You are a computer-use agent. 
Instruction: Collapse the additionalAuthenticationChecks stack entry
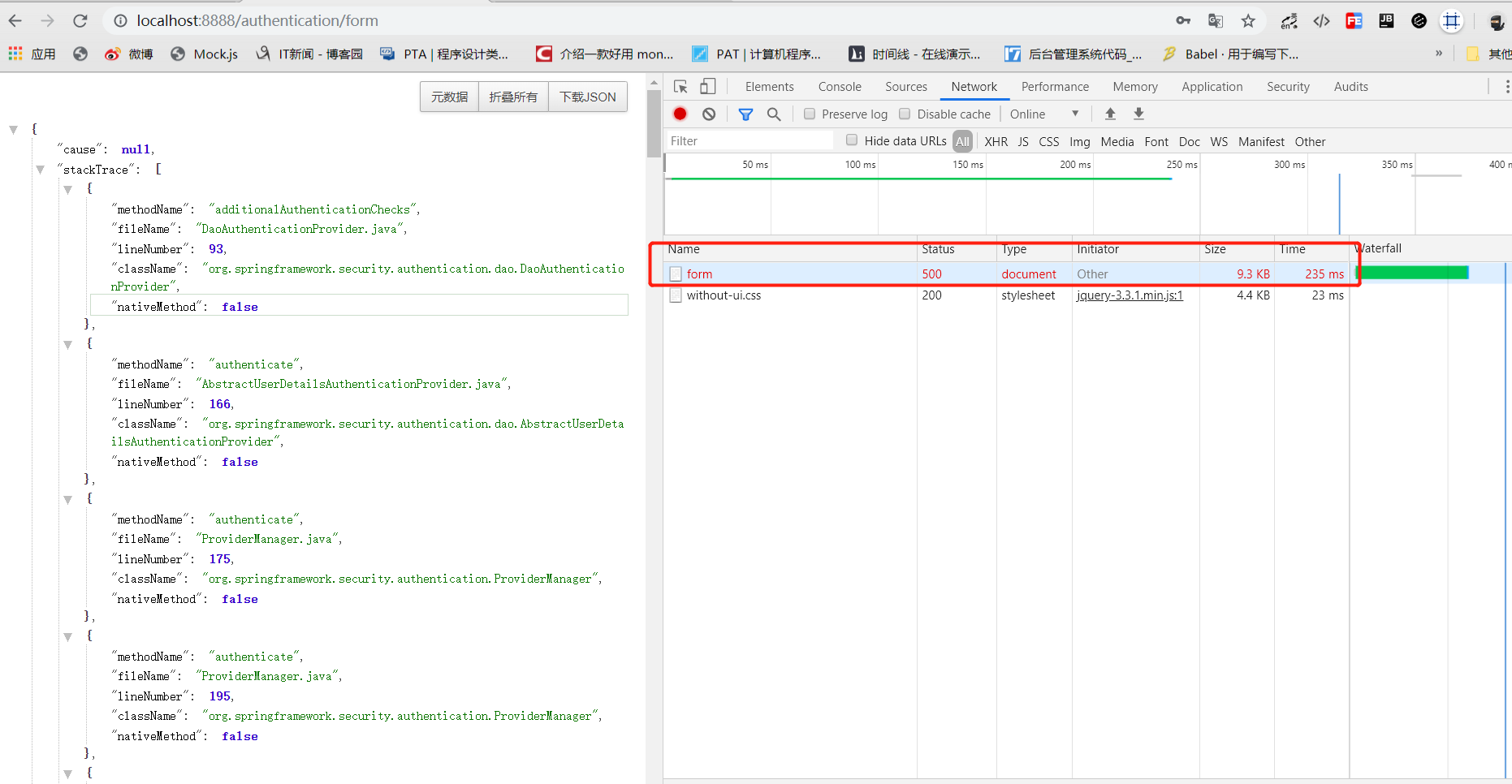[67, 189]
